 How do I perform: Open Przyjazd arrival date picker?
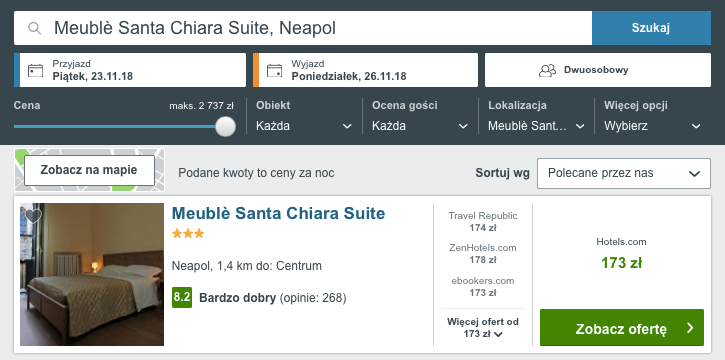pos(130,70)
